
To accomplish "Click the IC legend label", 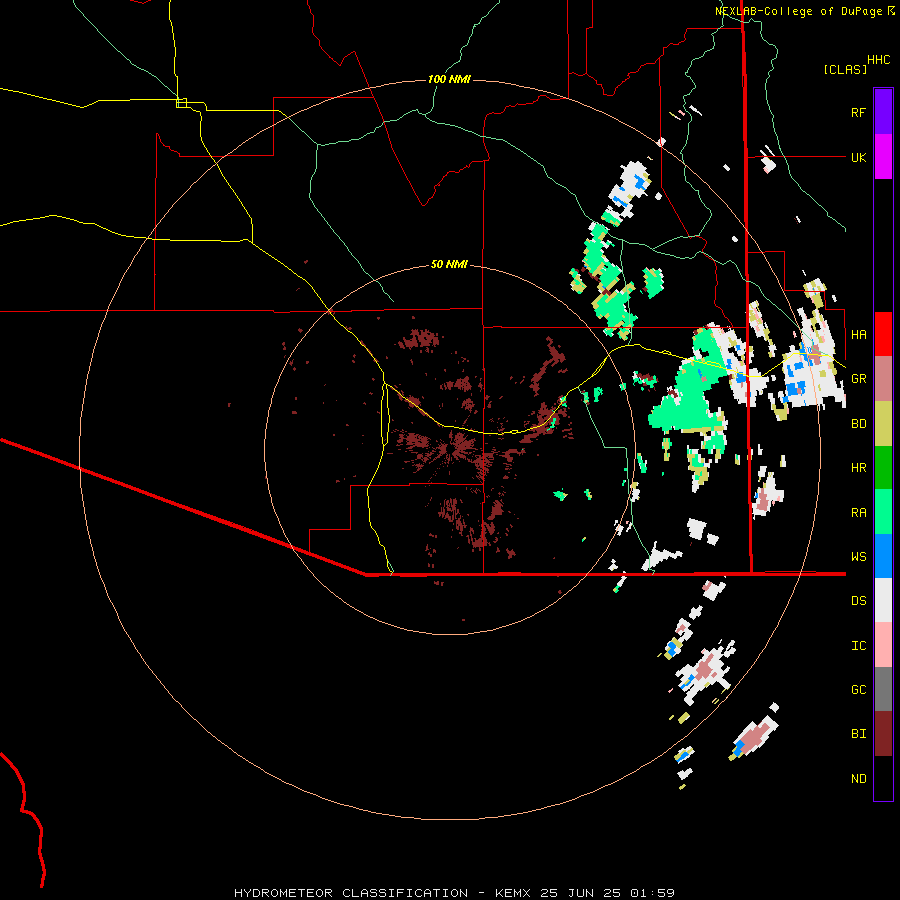I will click(x=858, y=646).
